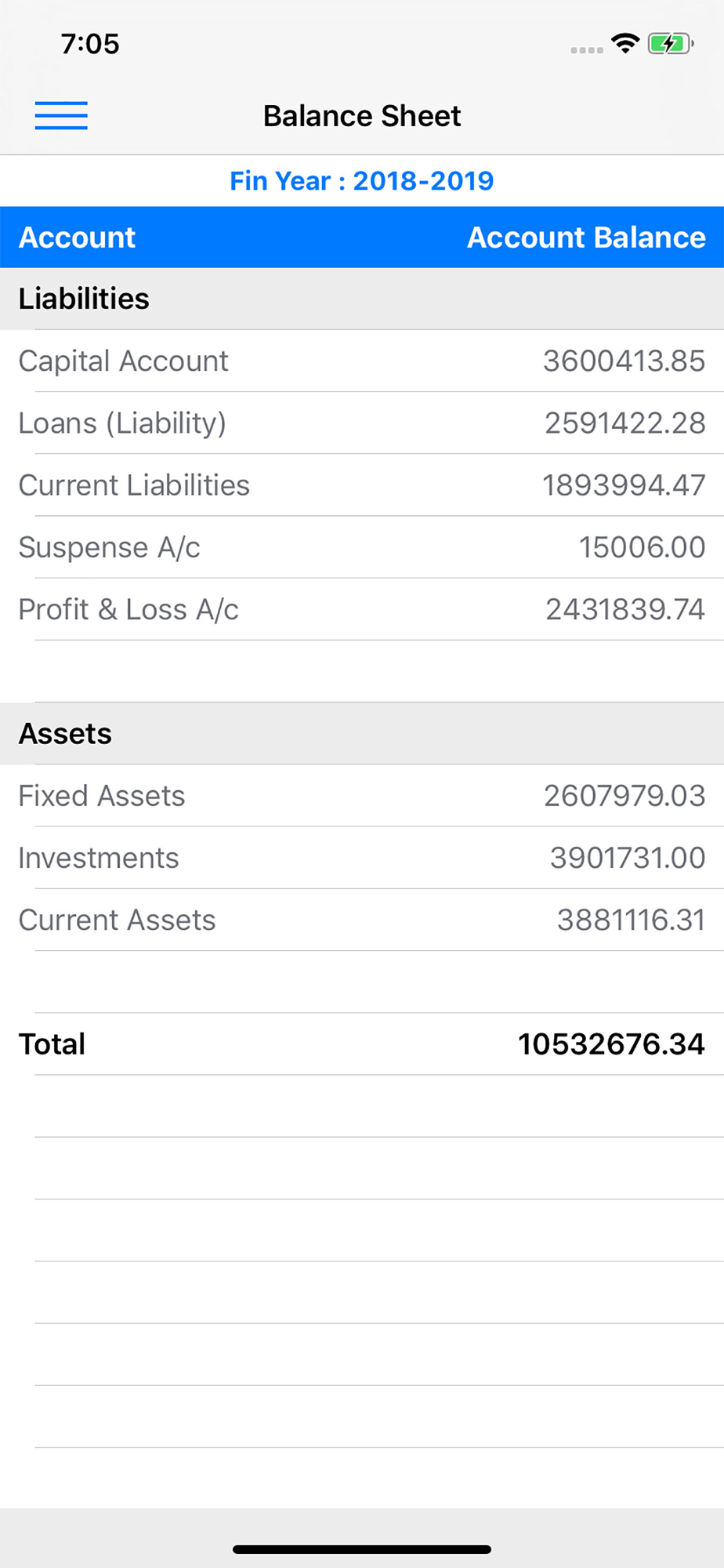Select Fin Year : 2018-2019 label

tap(362, 181)
